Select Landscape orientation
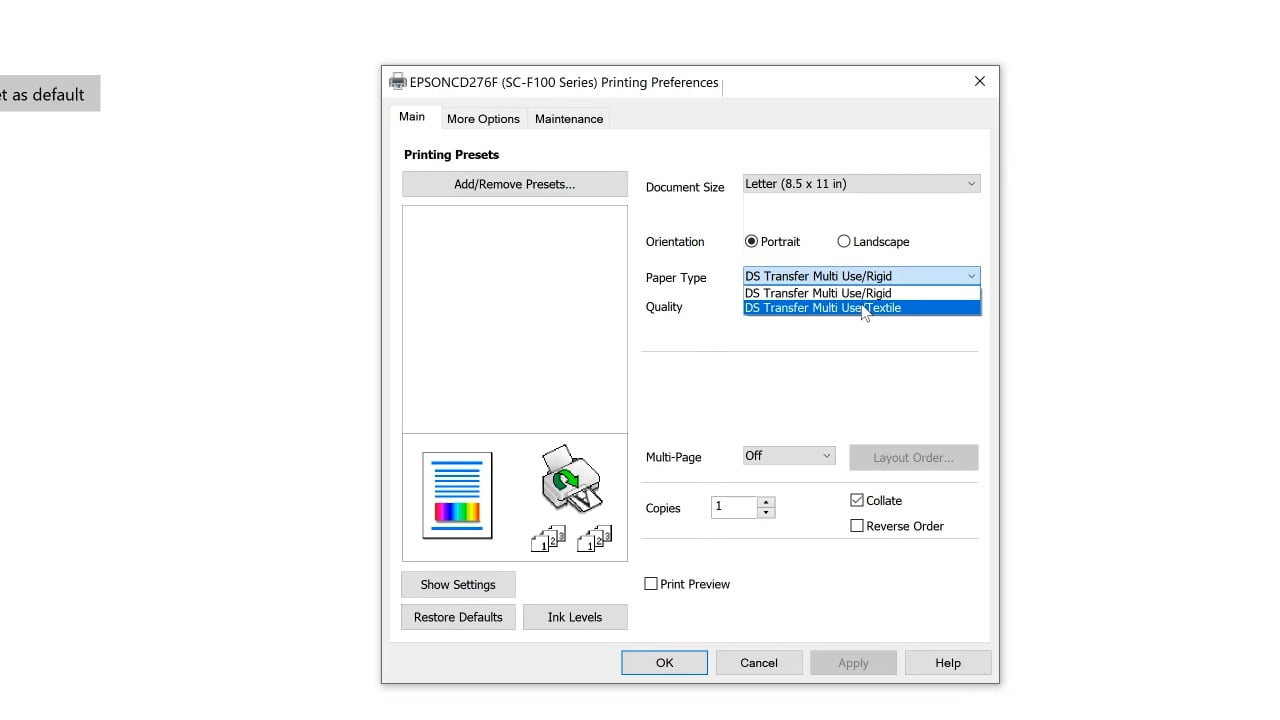 tap(844, 241)
